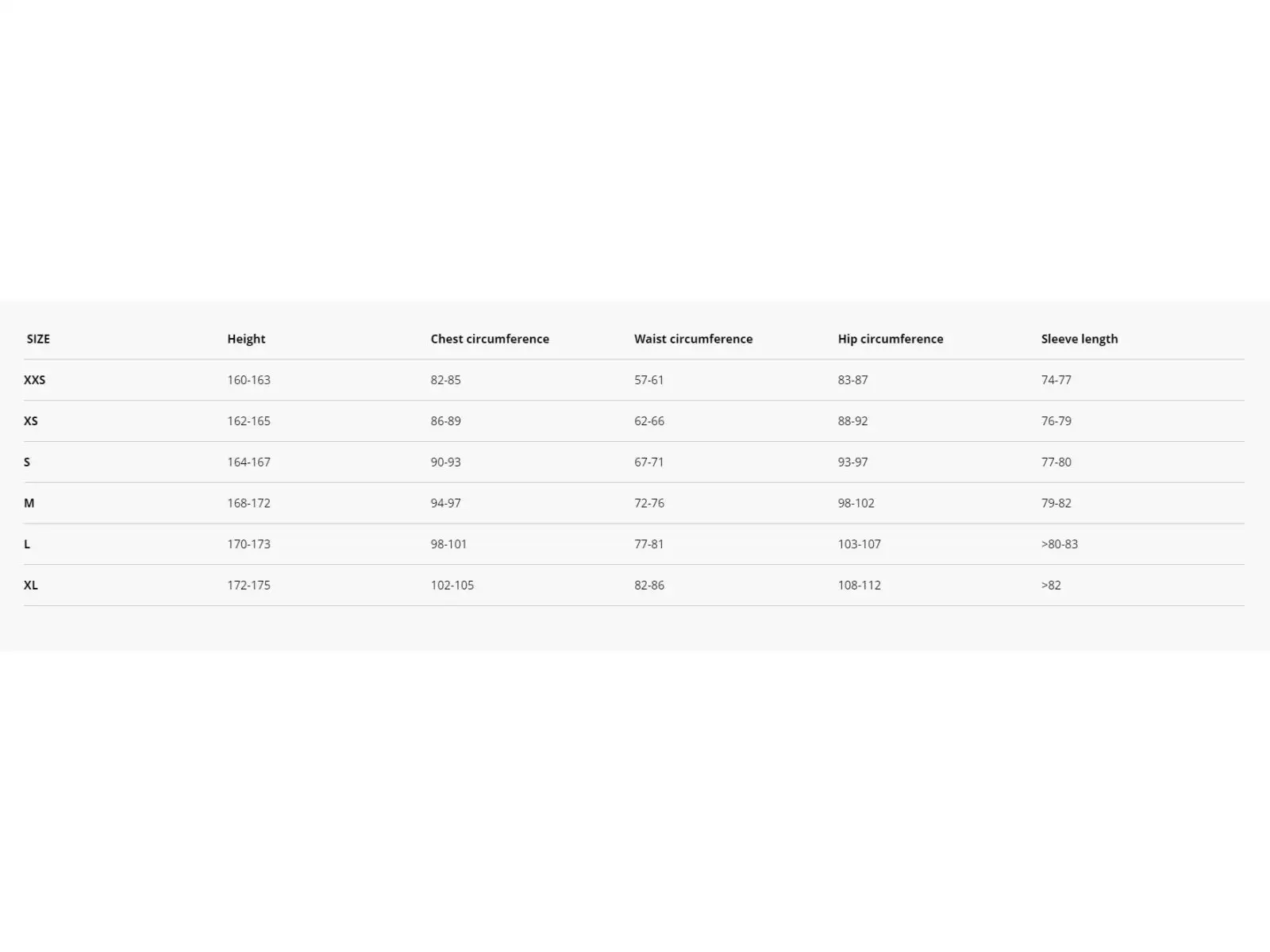This screenshot has height=952, width=1270.
Task: Select the S size row label
Action: (27, 462)
